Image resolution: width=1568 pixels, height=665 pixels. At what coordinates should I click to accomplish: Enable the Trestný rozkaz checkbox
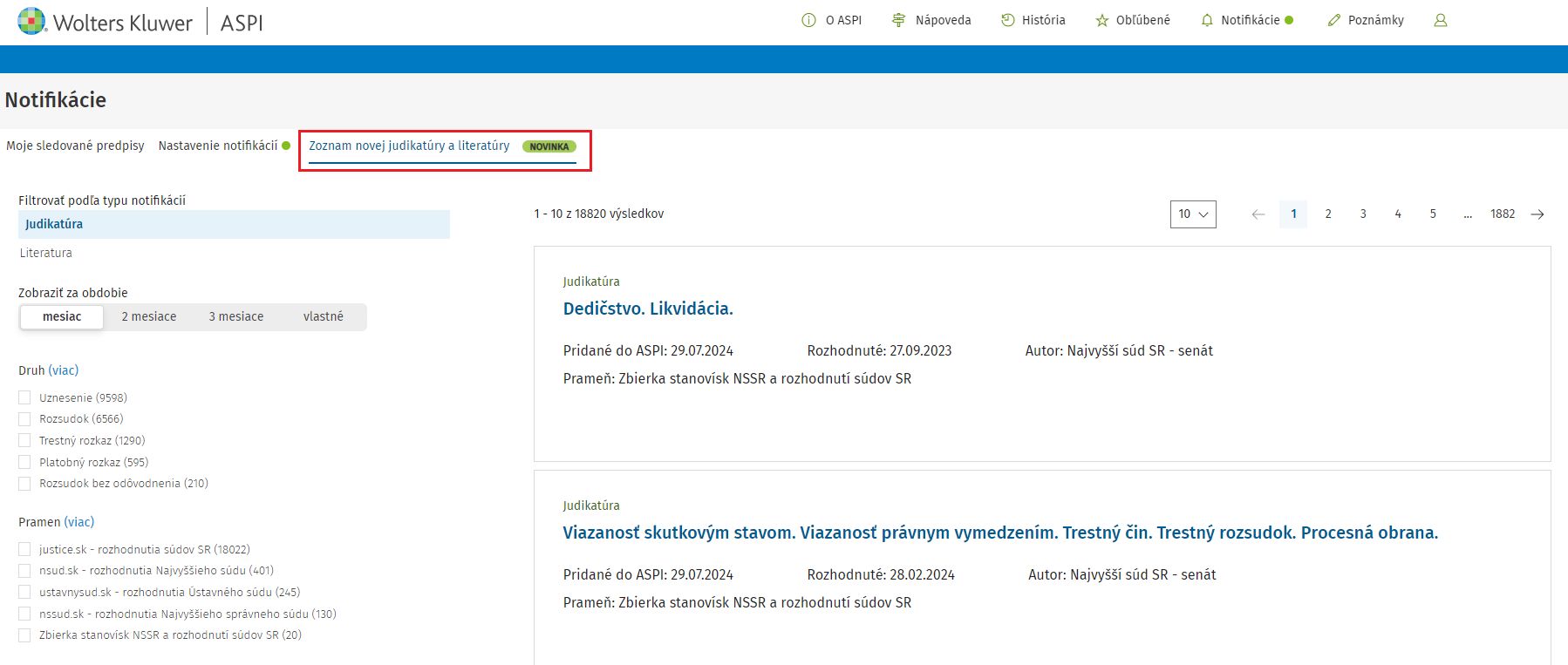point(24,441)
